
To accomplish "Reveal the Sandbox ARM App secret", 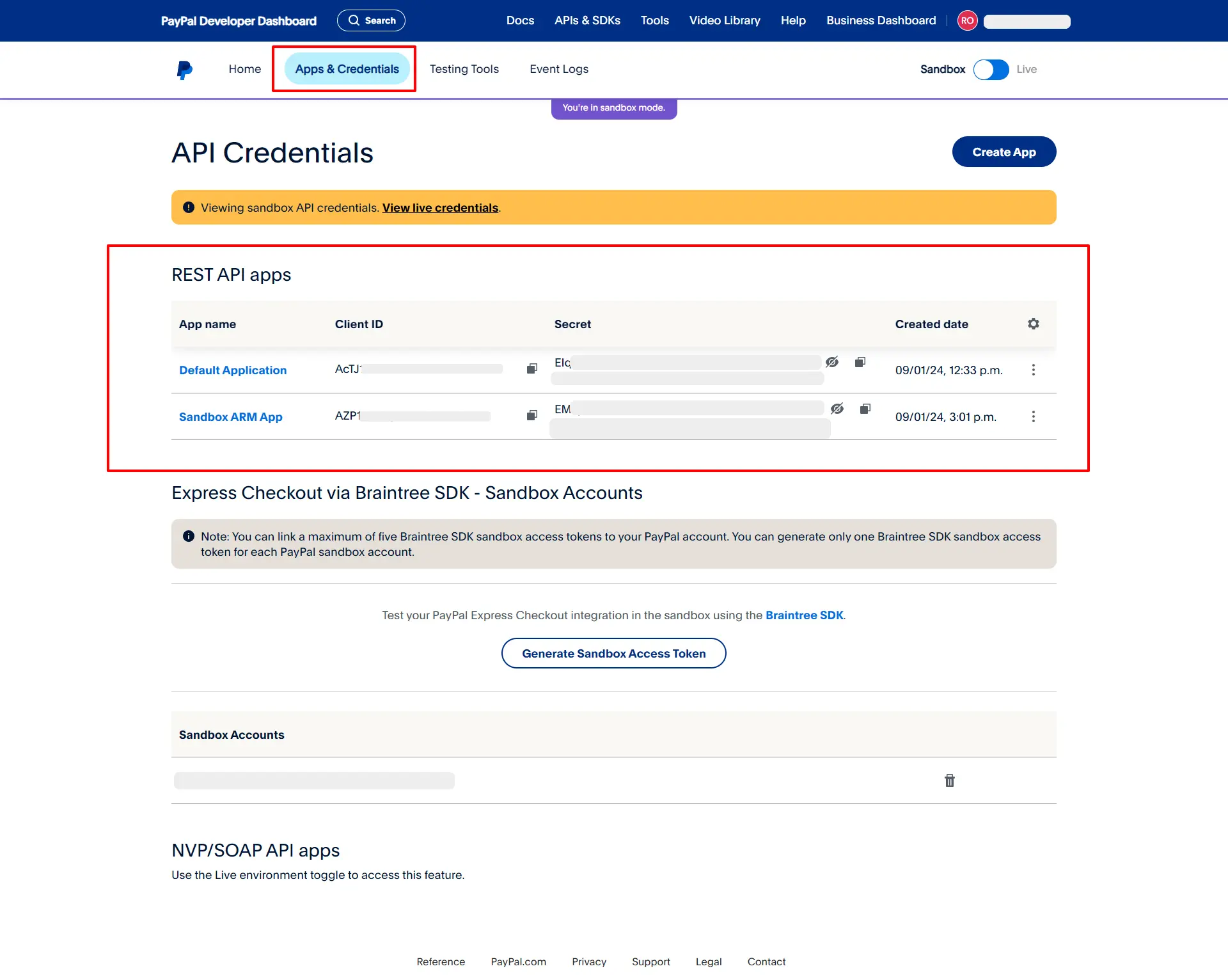I will [x=837, y=409].
